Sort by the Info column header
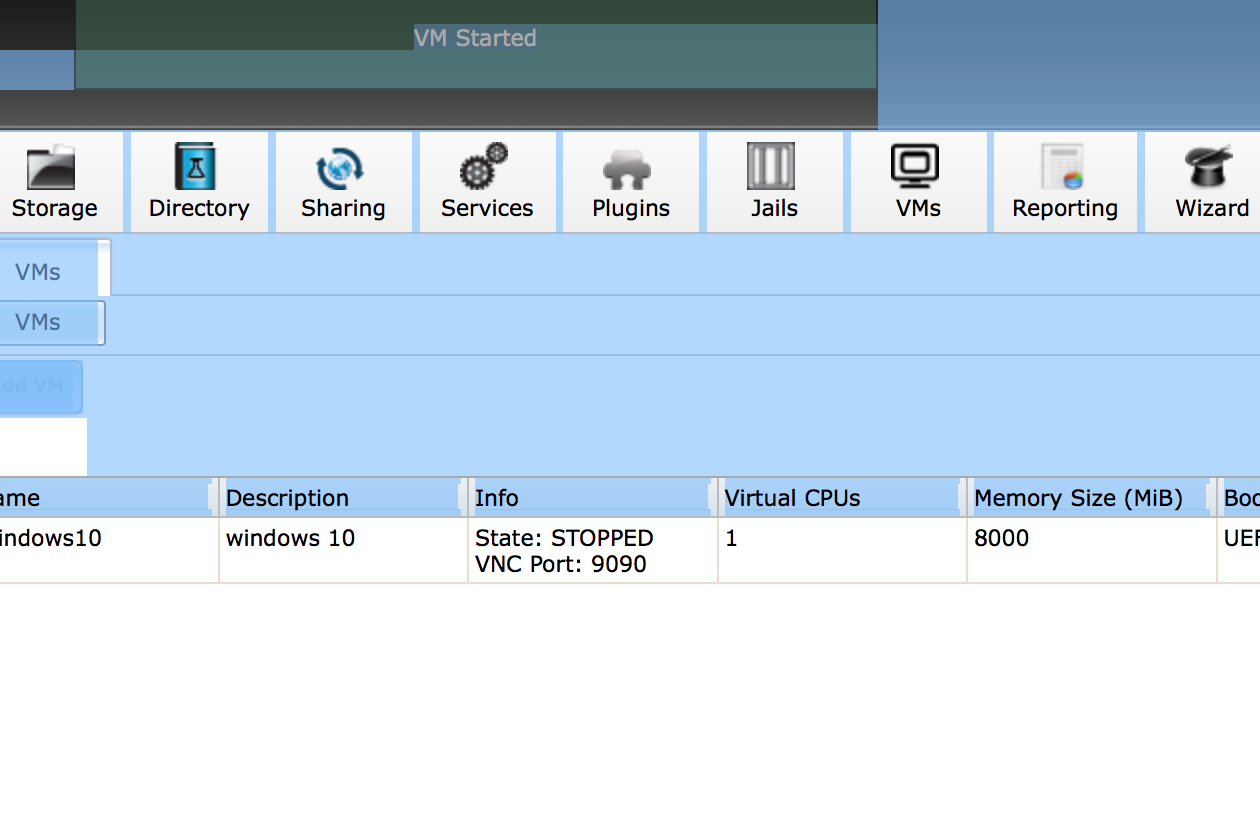 pyautogui.click(x=593, y=498)
